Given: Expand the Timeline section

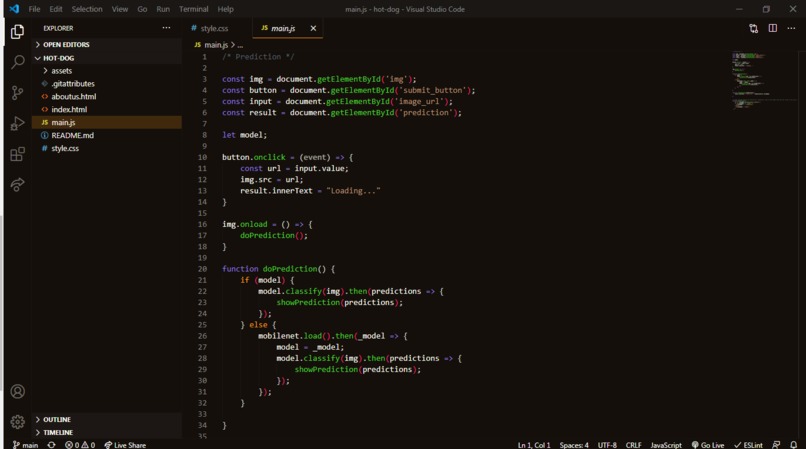Looking at the screenshot, I should pyautogui.click(x=106, y=433).
